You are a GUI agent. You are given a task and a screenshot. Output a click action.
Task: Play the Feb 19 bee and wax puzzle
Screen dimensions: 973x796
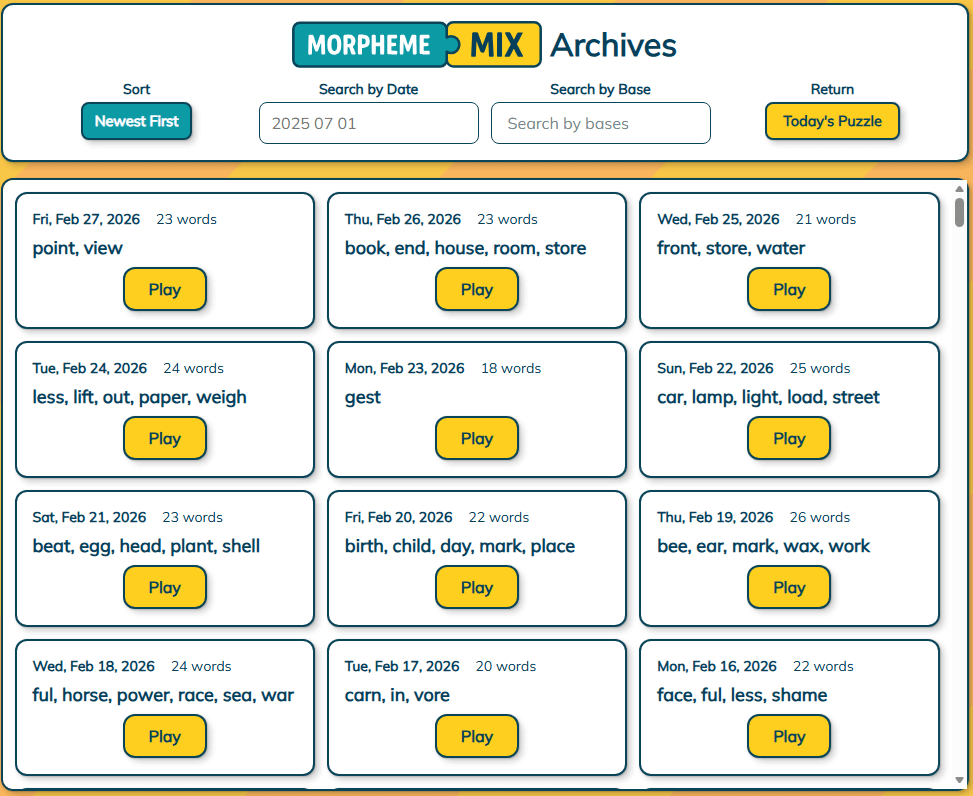click(x=789, y=587)
